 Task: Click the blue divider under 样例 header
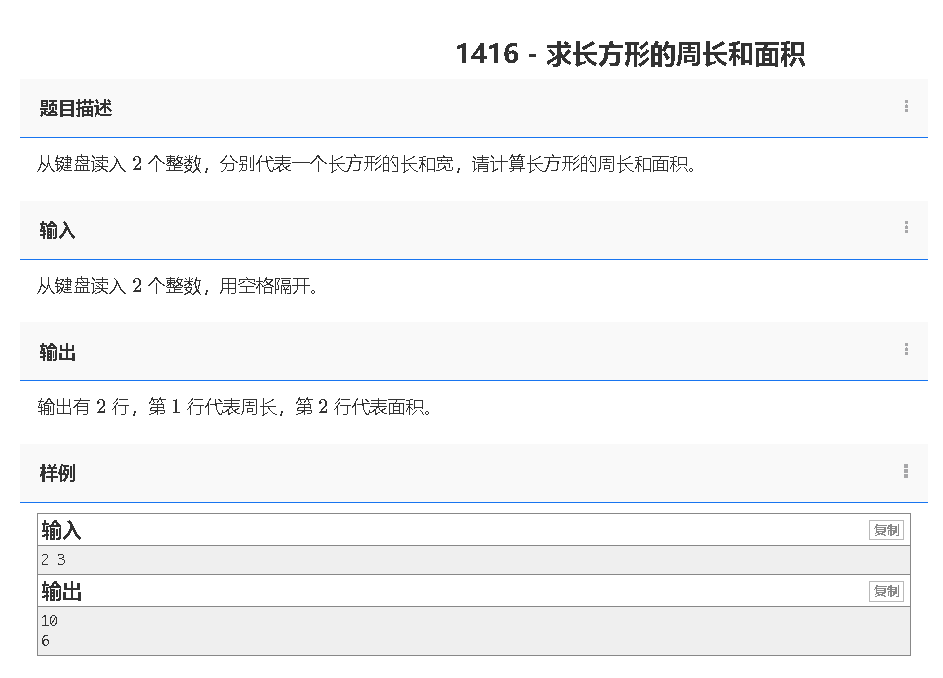tap(474, 502)
